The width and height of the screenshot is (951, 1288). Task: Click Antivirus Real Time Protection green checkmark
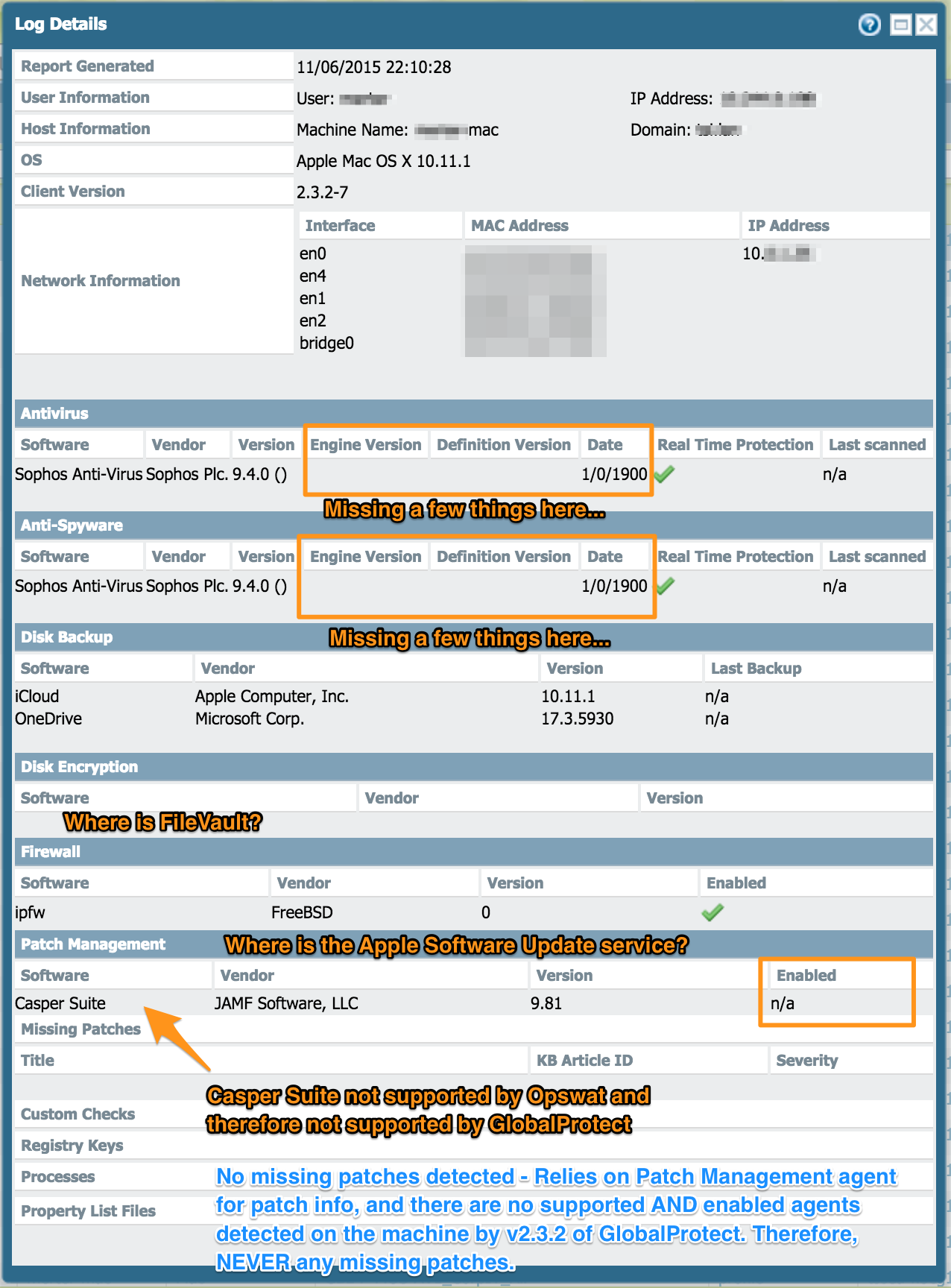click(664, 473)
